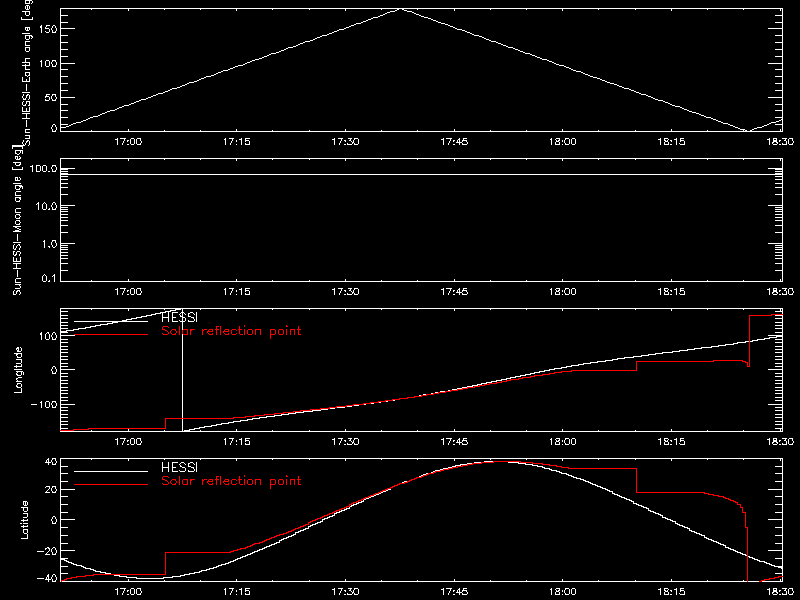Click red legend line sample in Latitude plot
800x600 pixels.
point(111,485)
